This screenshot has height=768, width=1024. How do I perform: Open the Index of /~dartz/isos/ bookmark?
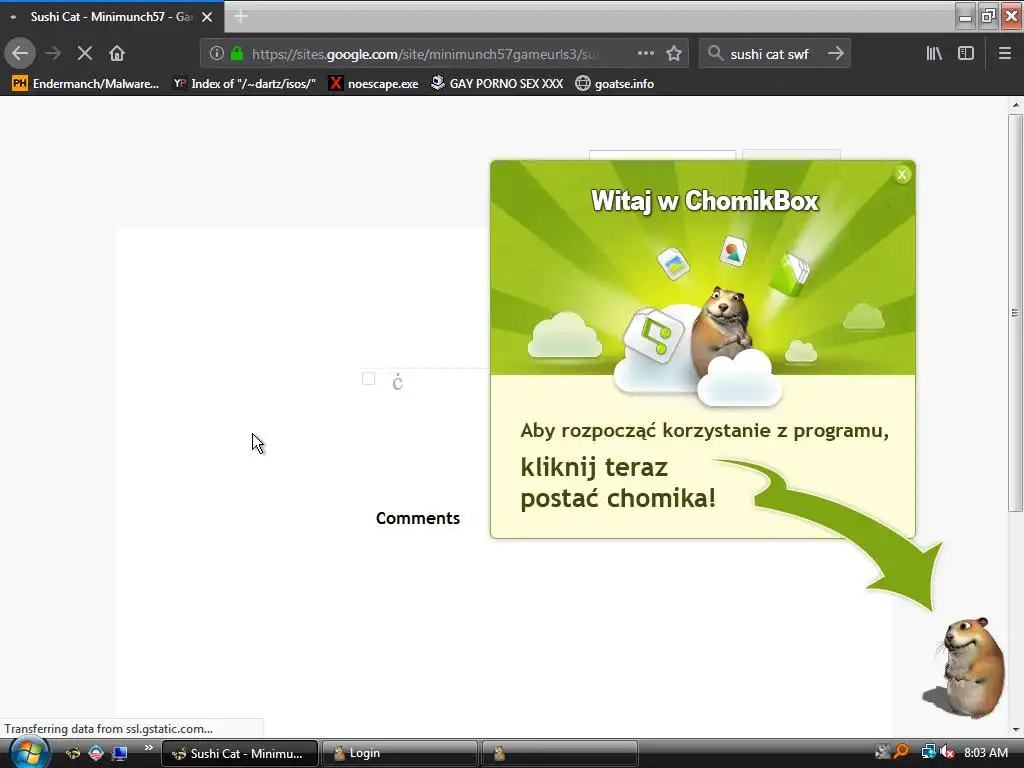pyautogui.click(x=244, y=84)
